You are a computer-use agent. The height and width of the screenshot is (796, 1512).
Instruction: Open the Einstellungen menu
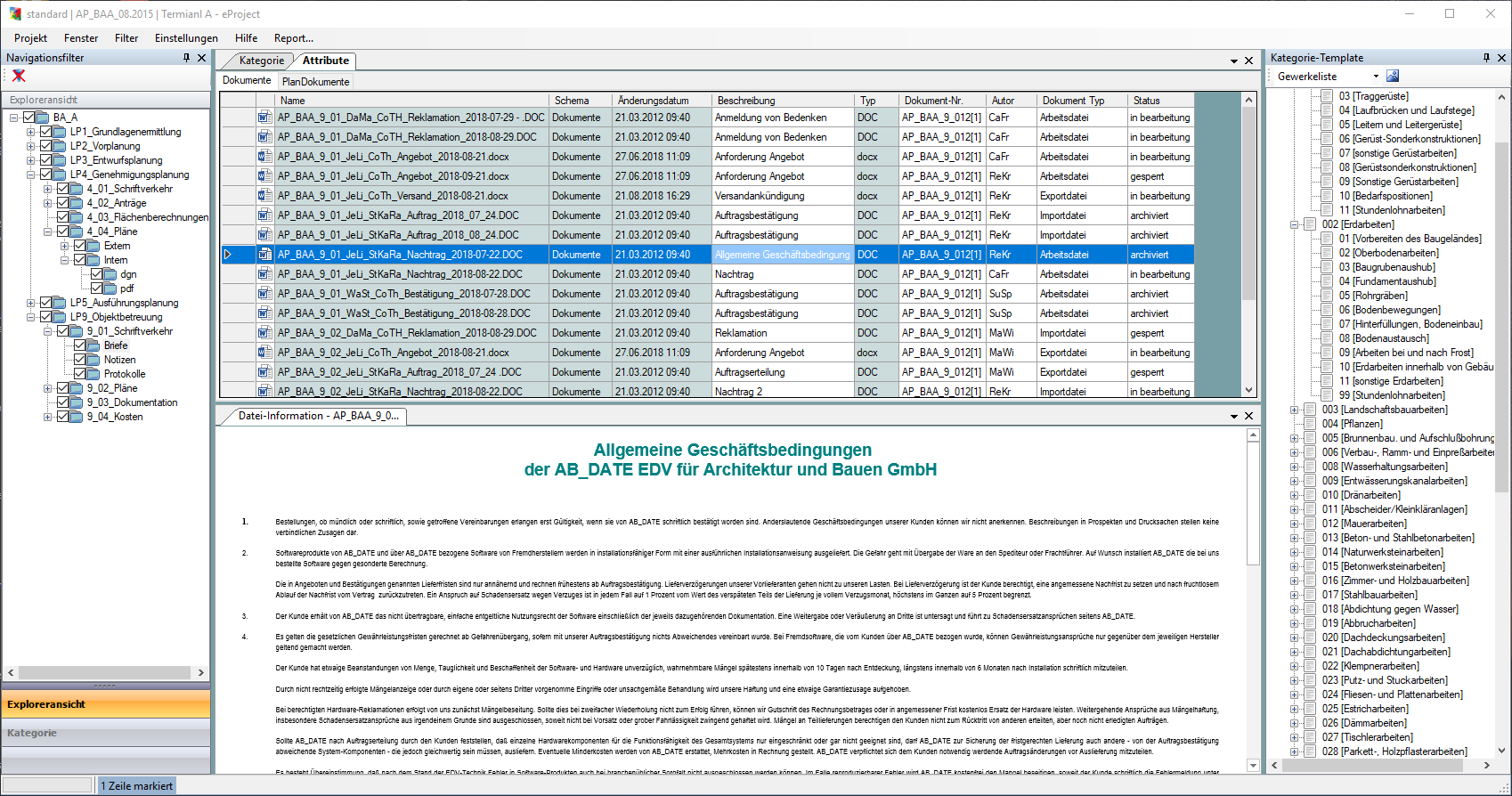[186, 38]
